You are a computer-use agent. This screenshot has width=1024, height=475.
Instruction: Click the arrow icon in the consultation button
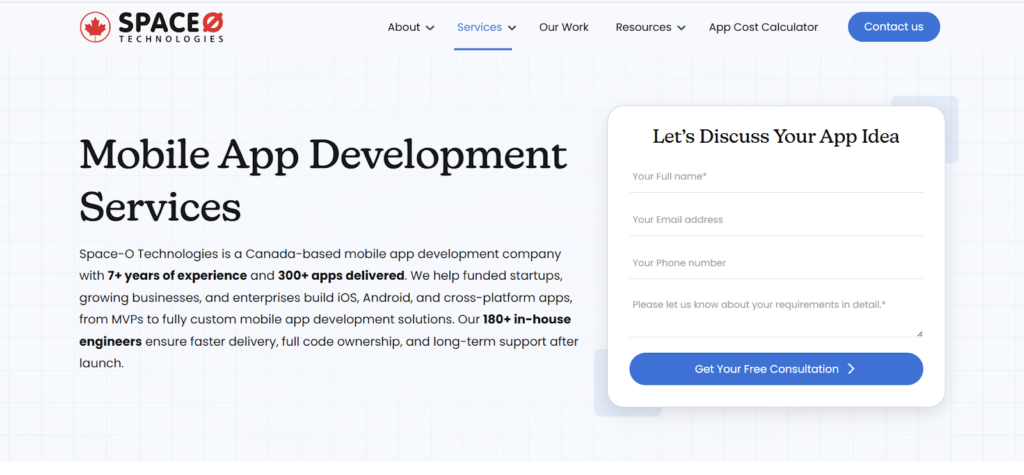(851, 369)
